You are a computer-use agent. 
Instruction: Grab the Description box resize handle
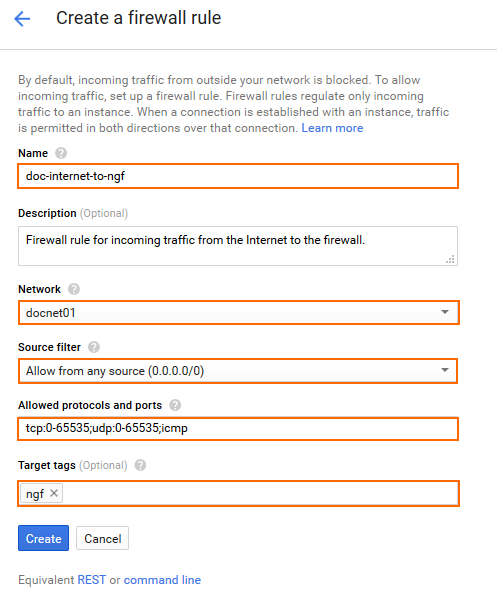pyautogui.click(x=450, y=260)
